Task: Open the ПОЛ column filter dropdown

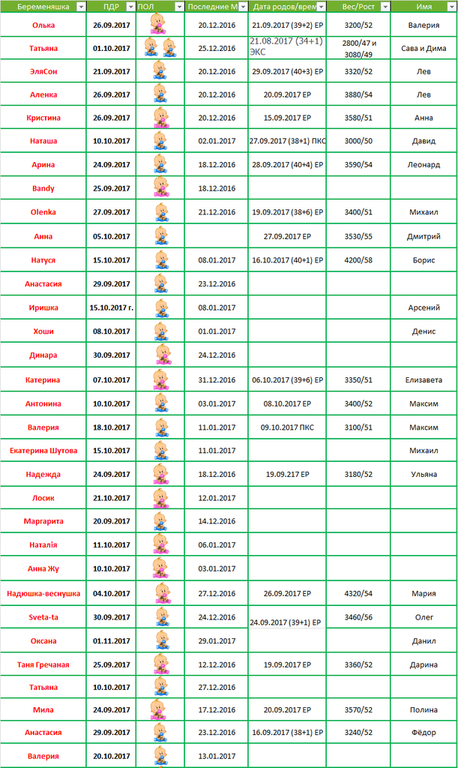Action: pyautogui.click(x=179, y=6)
